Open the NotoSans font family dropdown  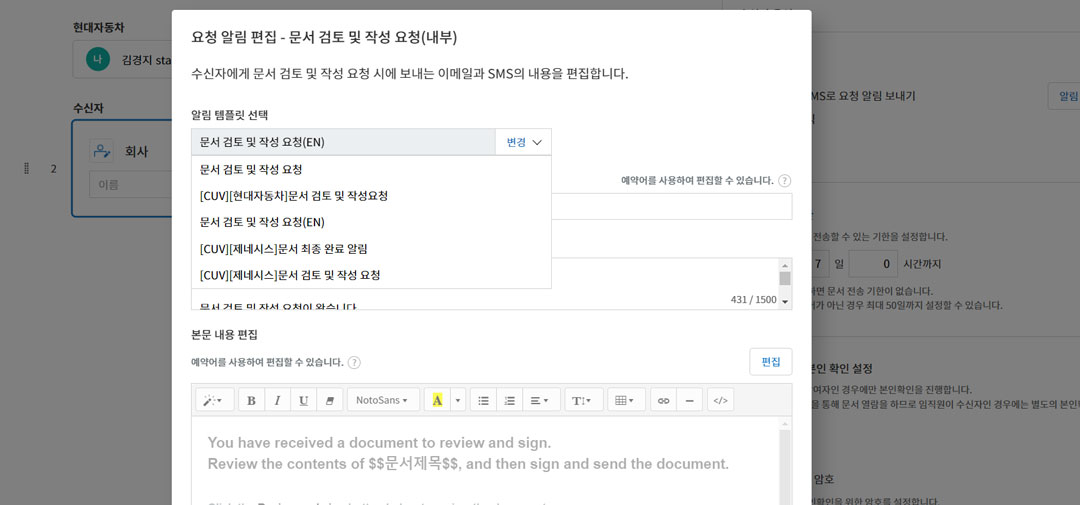point(383,400)
